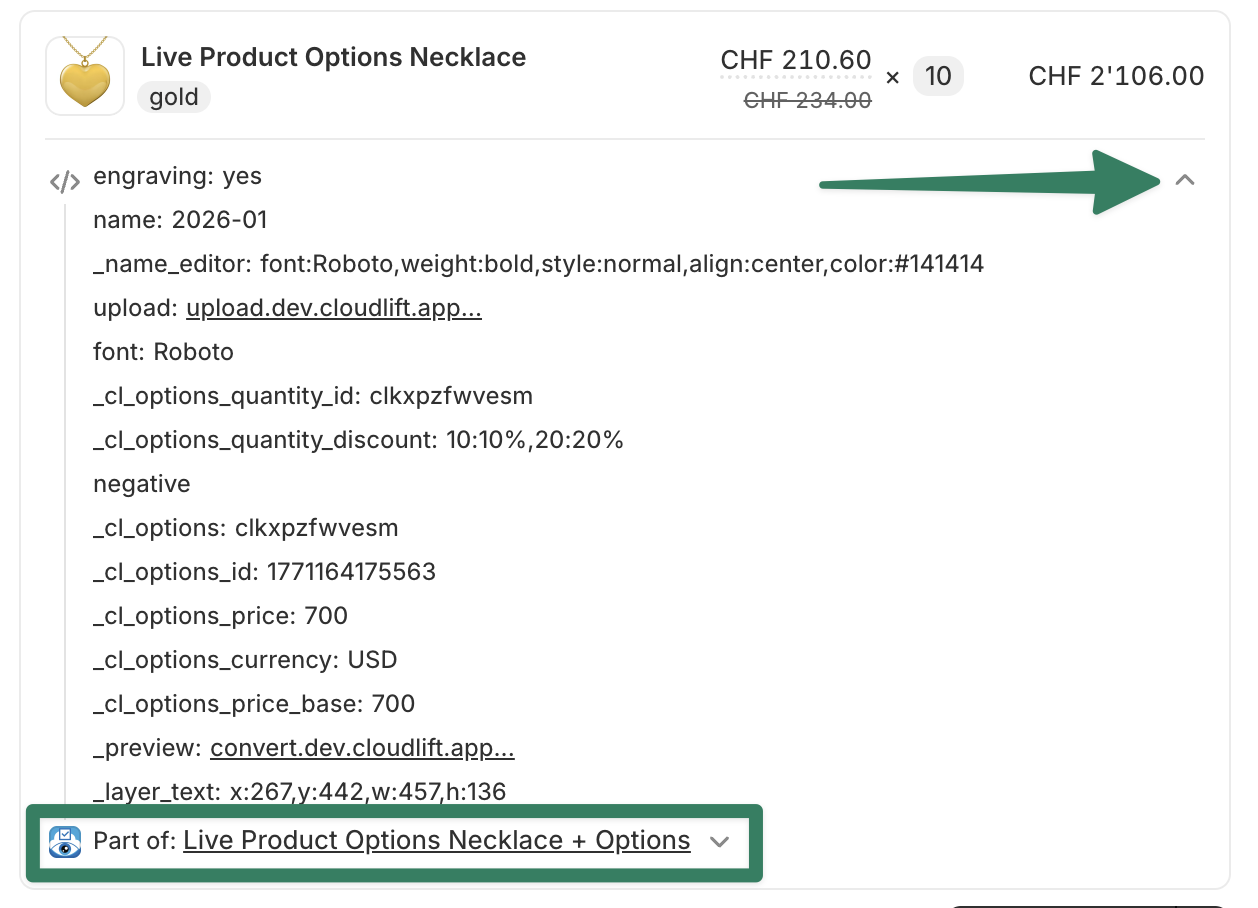Click the gold heart necklace product thumbnail
This screenshot has width=1258, height=908.
coord(85,76)
